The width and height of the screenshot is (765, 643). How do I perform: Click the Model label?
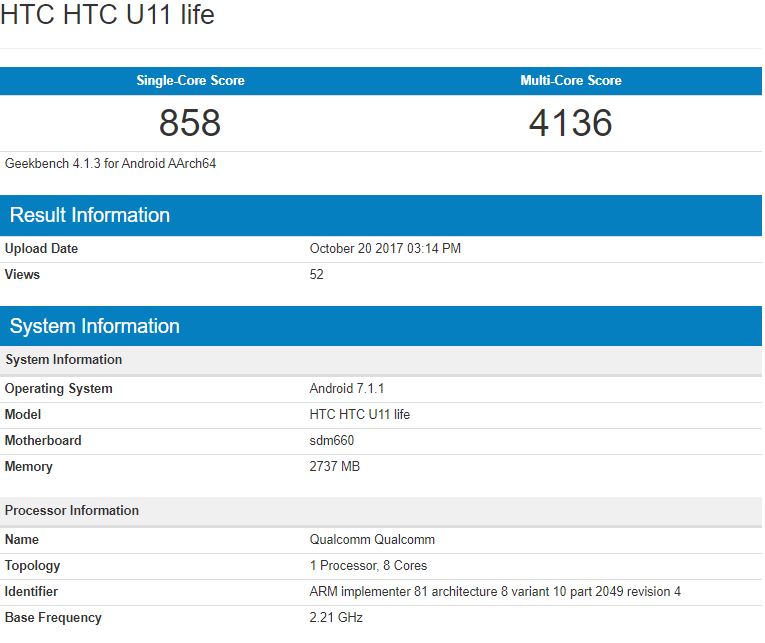tap(23, 415)
